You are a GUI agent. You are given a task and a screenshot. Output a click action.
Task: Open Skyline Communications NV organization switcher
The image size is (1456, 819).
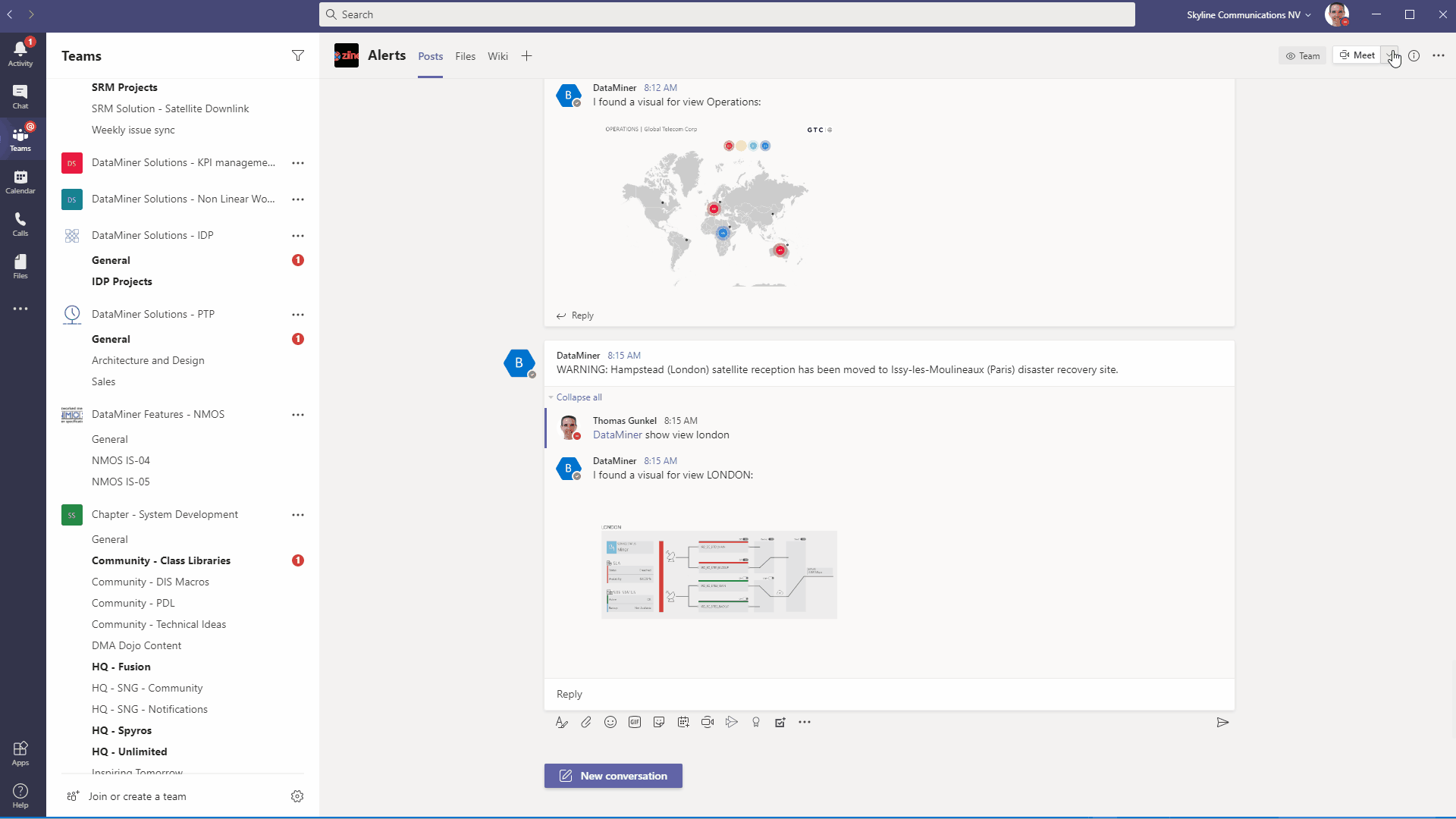coord(1249,14)
